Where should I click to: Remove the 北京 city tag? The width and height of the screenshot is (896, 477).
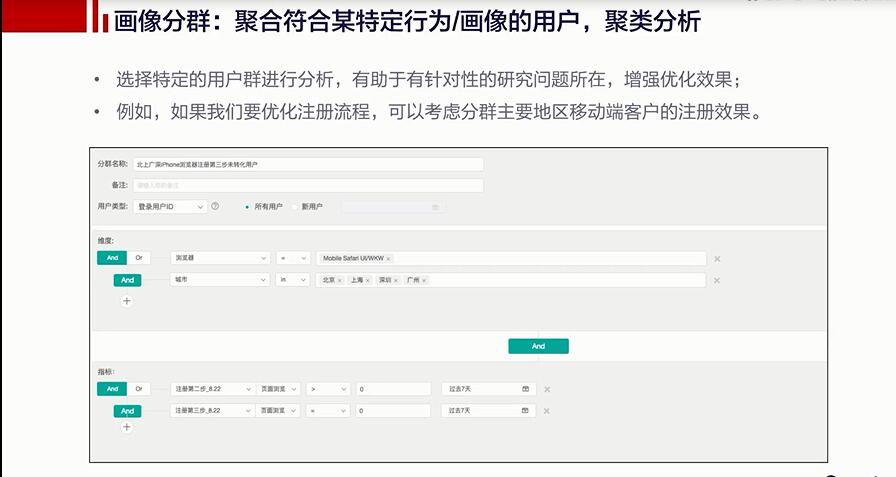(340, 281)
